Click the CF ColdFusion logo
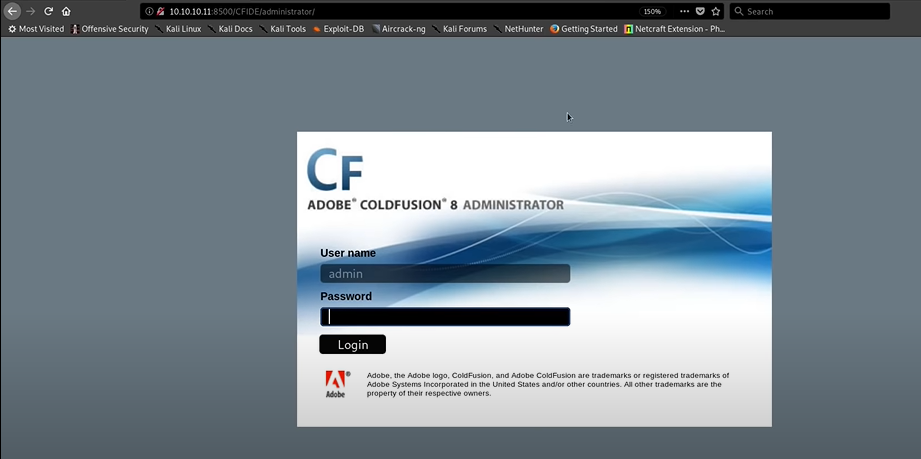921x459 pixels. pos(335,170)
